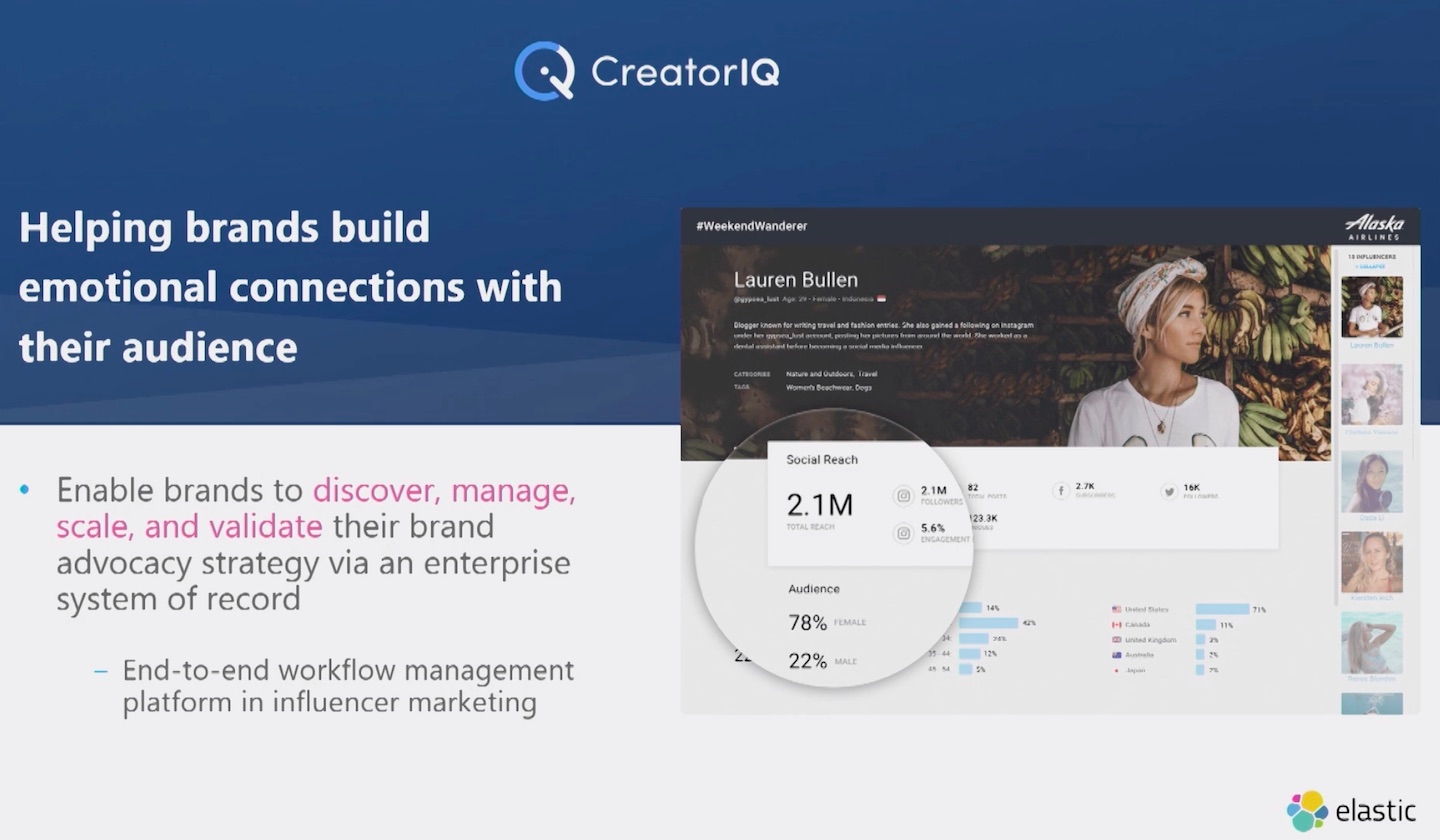Click the CreatorIQ magnifier logo icon
Screen dimensions: 1440x840
tap(545, 70)
